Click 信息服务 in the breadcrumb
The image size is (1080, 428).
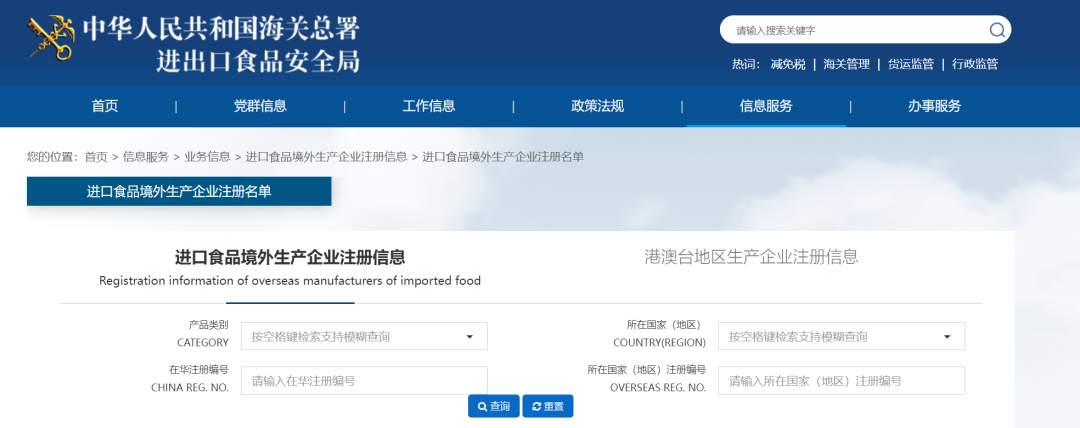tap(145, 157)
